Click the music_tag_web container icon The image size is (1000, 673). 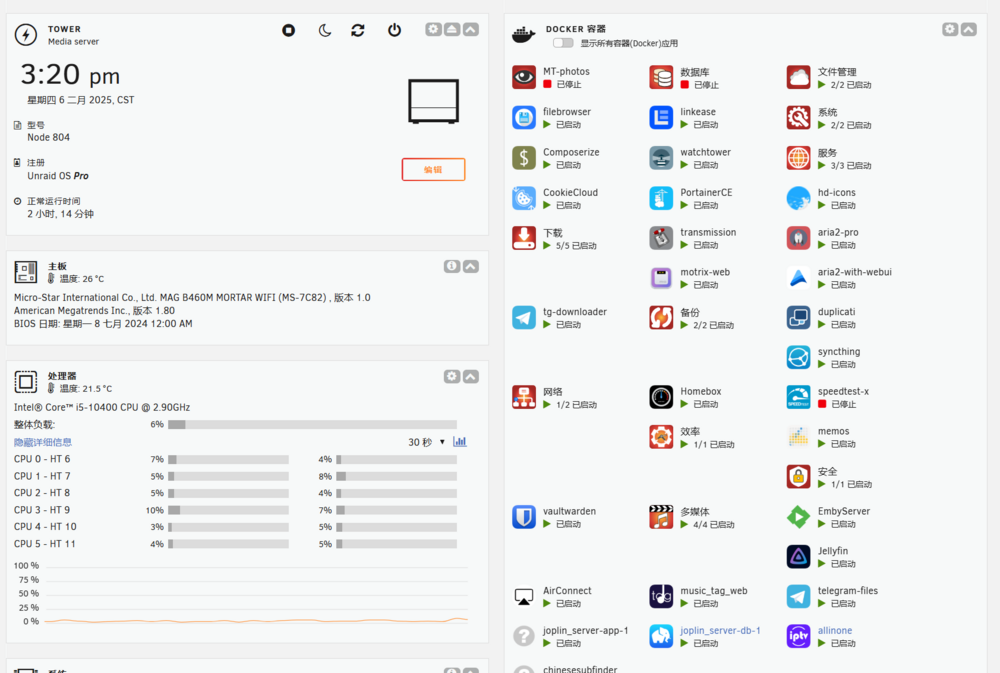[661, 596]
